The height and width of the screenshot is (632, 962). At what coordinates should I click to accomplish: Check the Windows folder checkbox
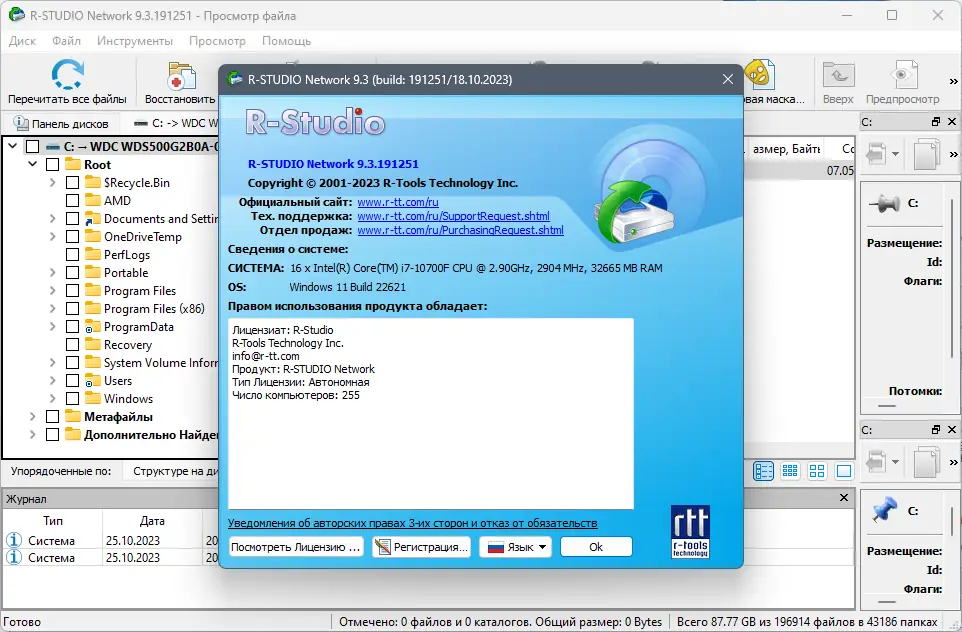[72, 399]
